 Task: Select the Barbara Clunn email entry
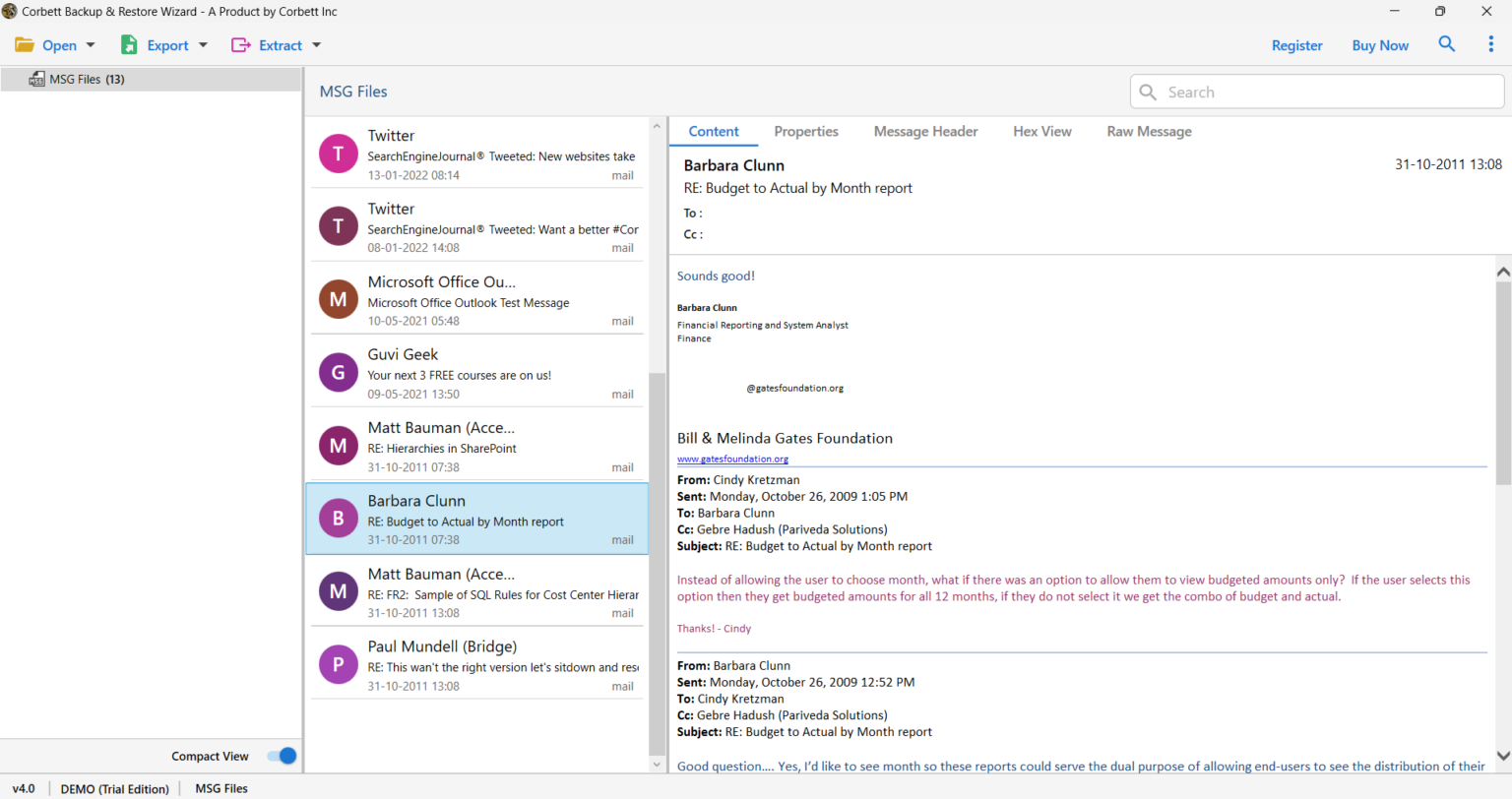pyautogui.click(x=477, y=519)
